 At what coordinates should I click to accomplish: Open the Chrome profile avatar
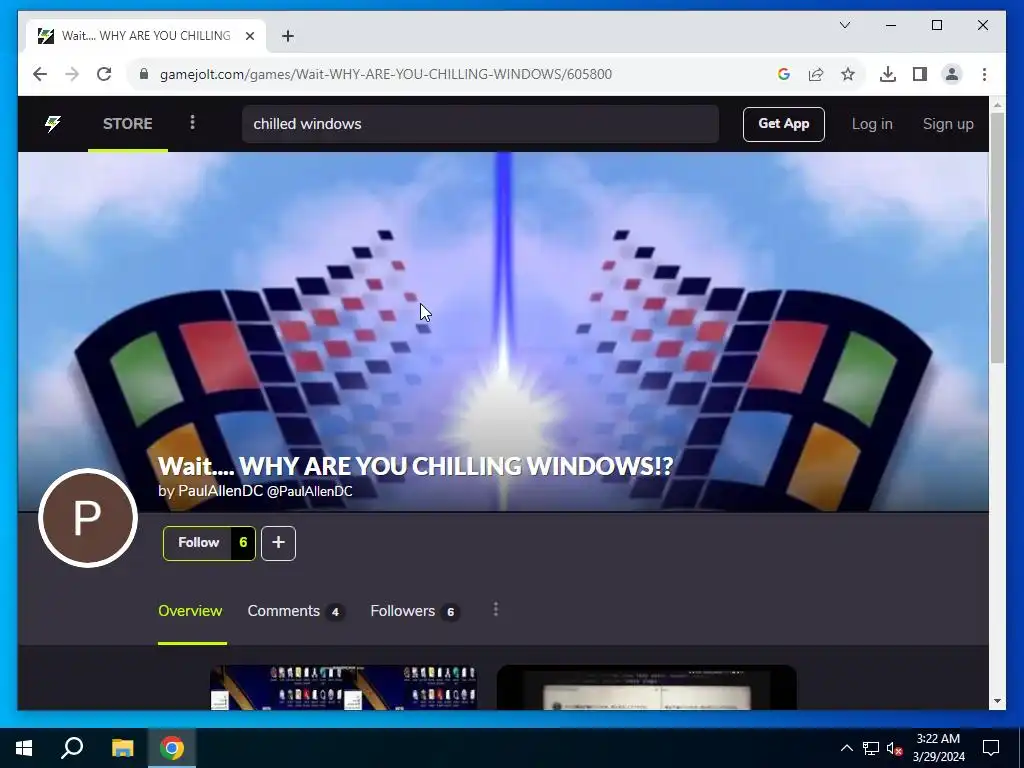[952, 74]
